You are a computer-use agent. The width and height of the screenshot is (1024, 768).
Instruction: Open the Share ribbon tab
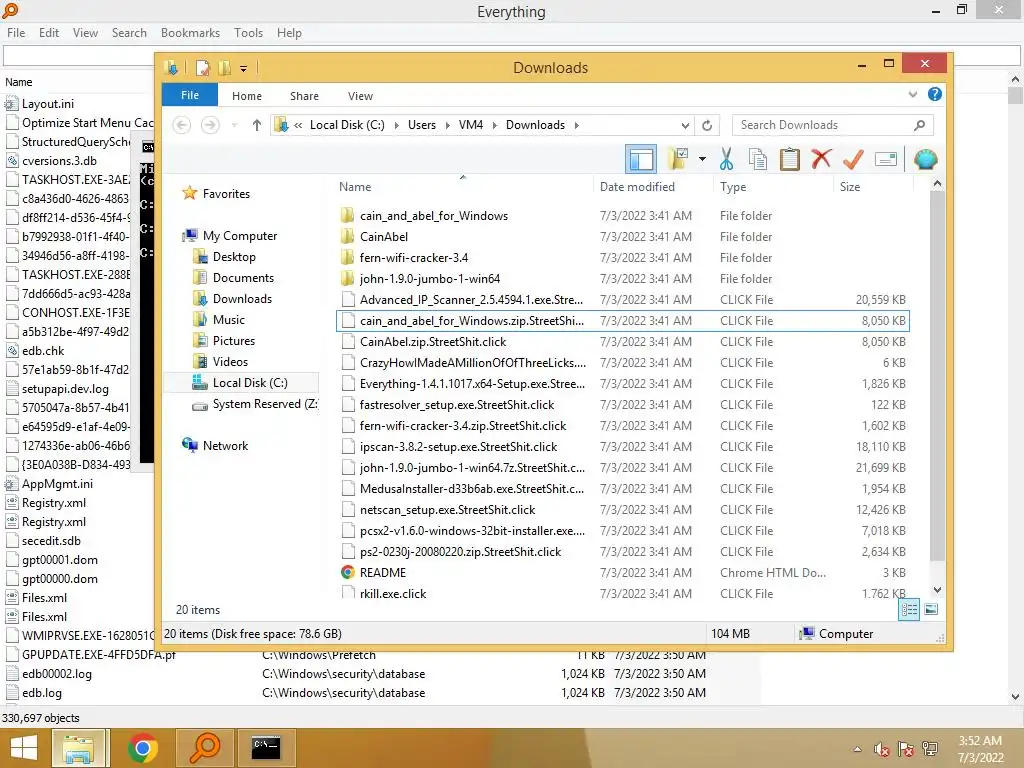304,96
